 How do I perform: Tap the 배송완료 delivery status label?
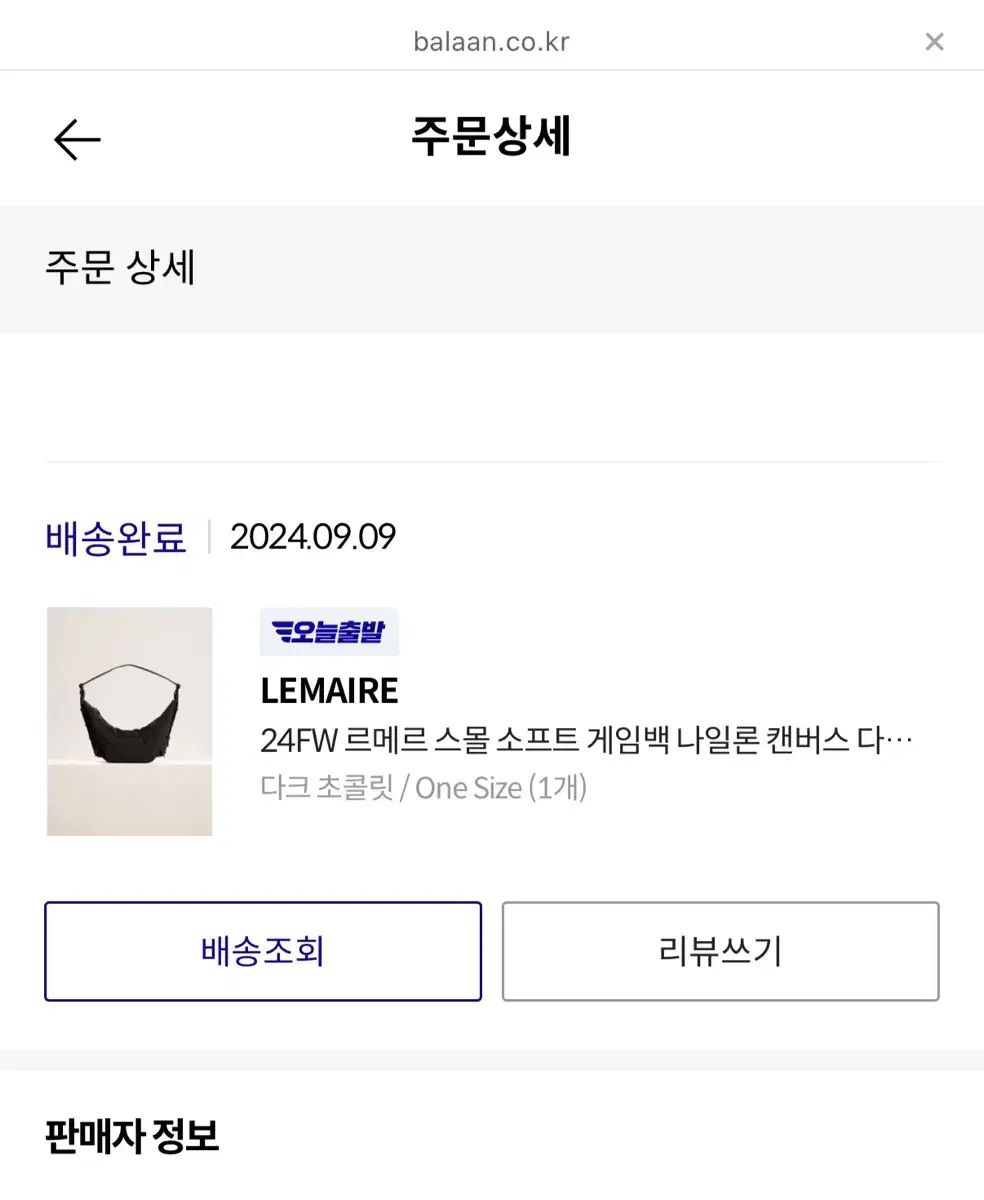116,537
